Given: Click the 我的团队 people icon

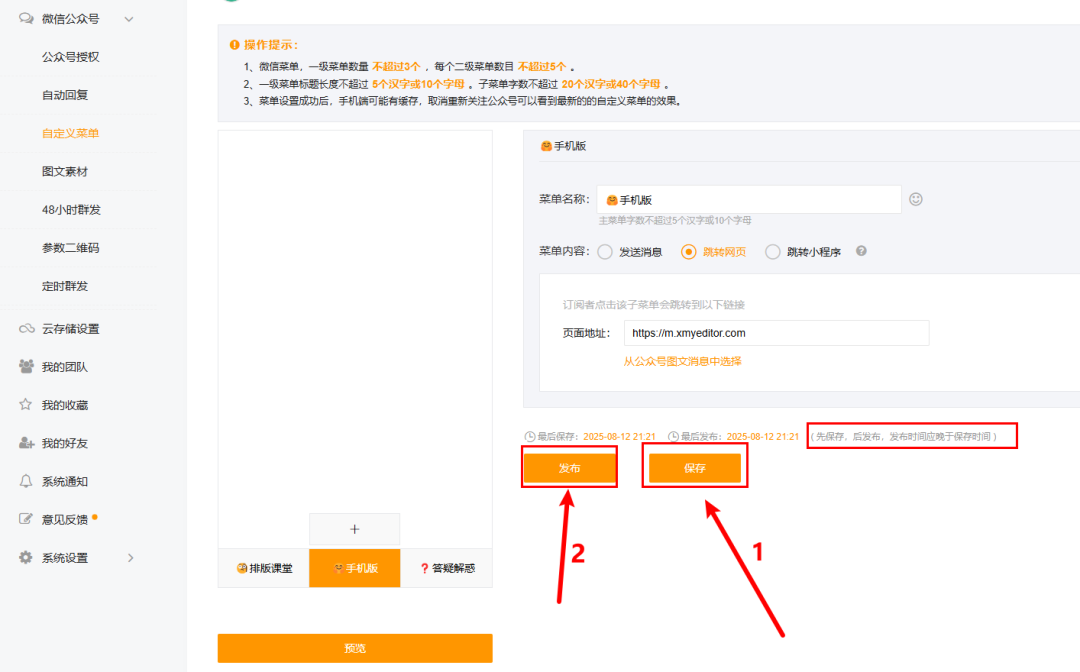Looking at the screenshot, I should tap(27, 367).
